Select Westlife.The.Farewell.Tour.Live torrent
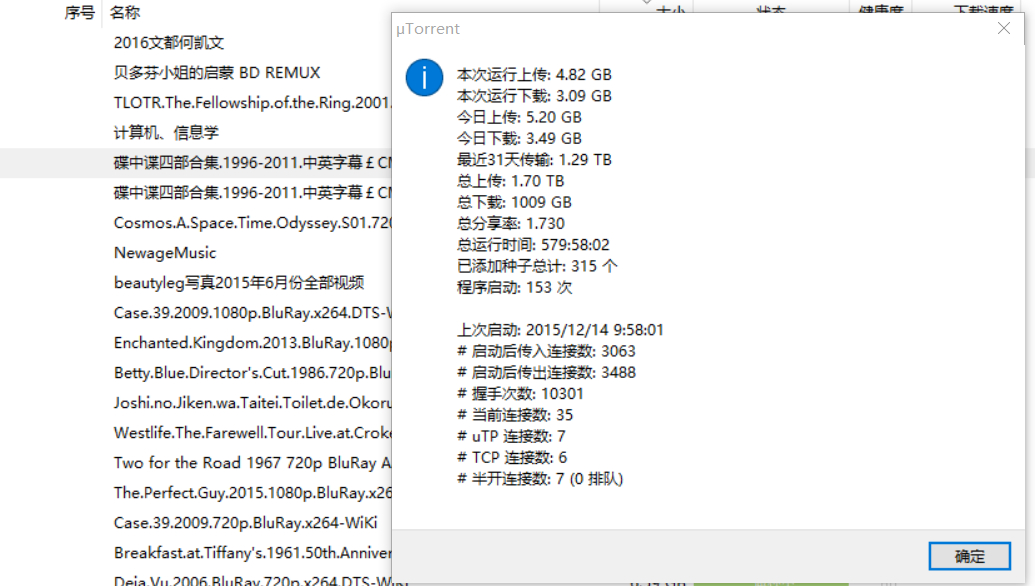Viewport: 1035px width, 586px height. coord(253,433)
